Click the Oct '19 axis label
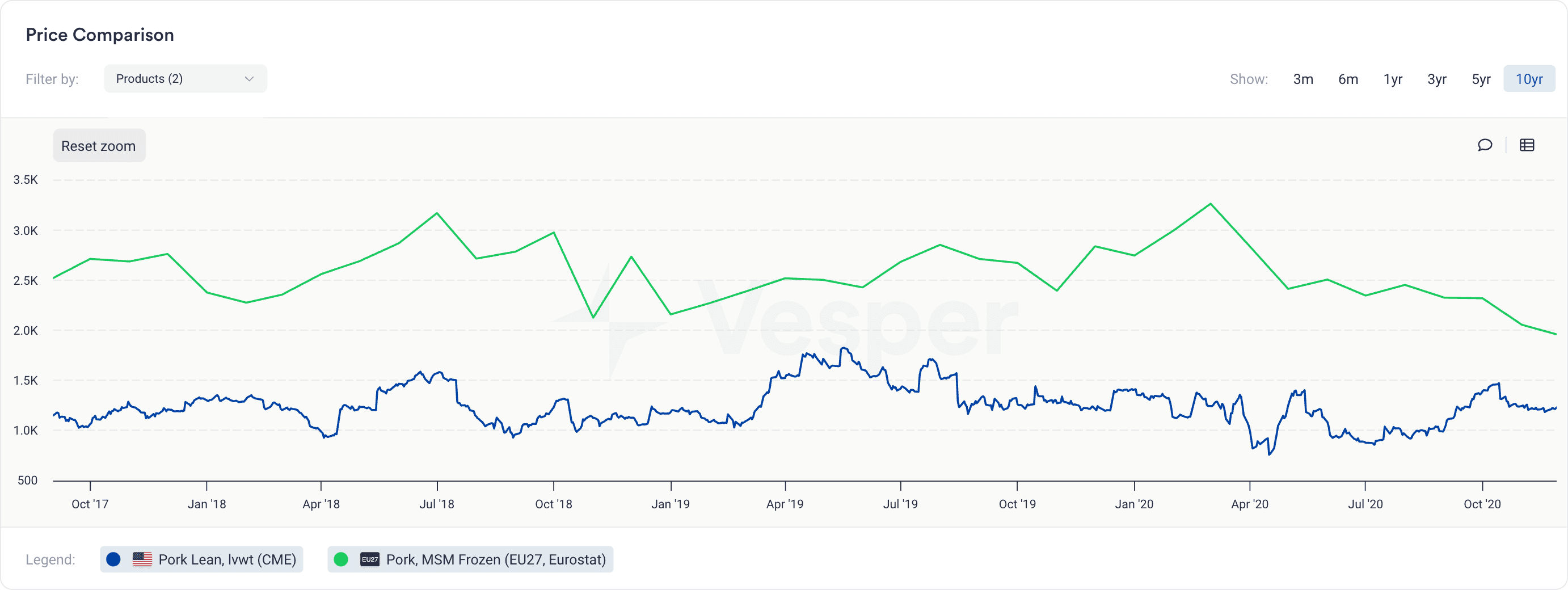The height and width of the screenshot is (590, 1568). click(x=1017, y=504)
